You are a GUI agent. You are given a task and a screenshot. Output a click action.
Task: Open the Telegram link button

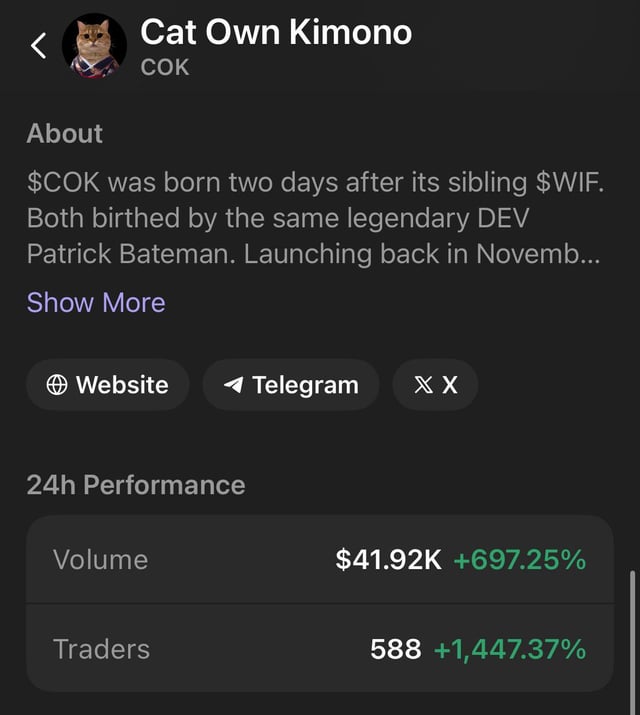[x=291, y=385]
